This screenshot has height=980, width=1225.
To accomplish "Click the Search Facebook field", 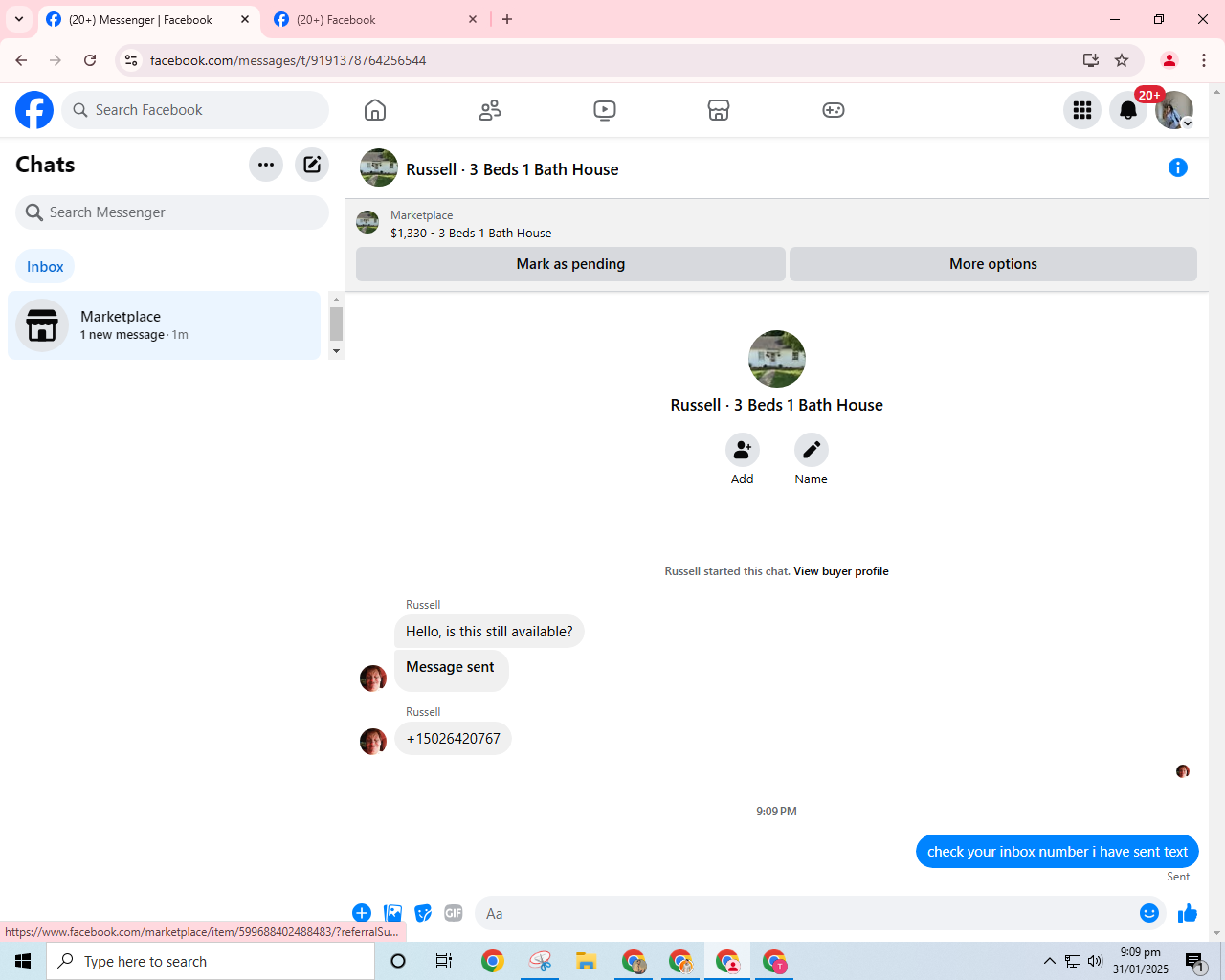I will point(195,110).
